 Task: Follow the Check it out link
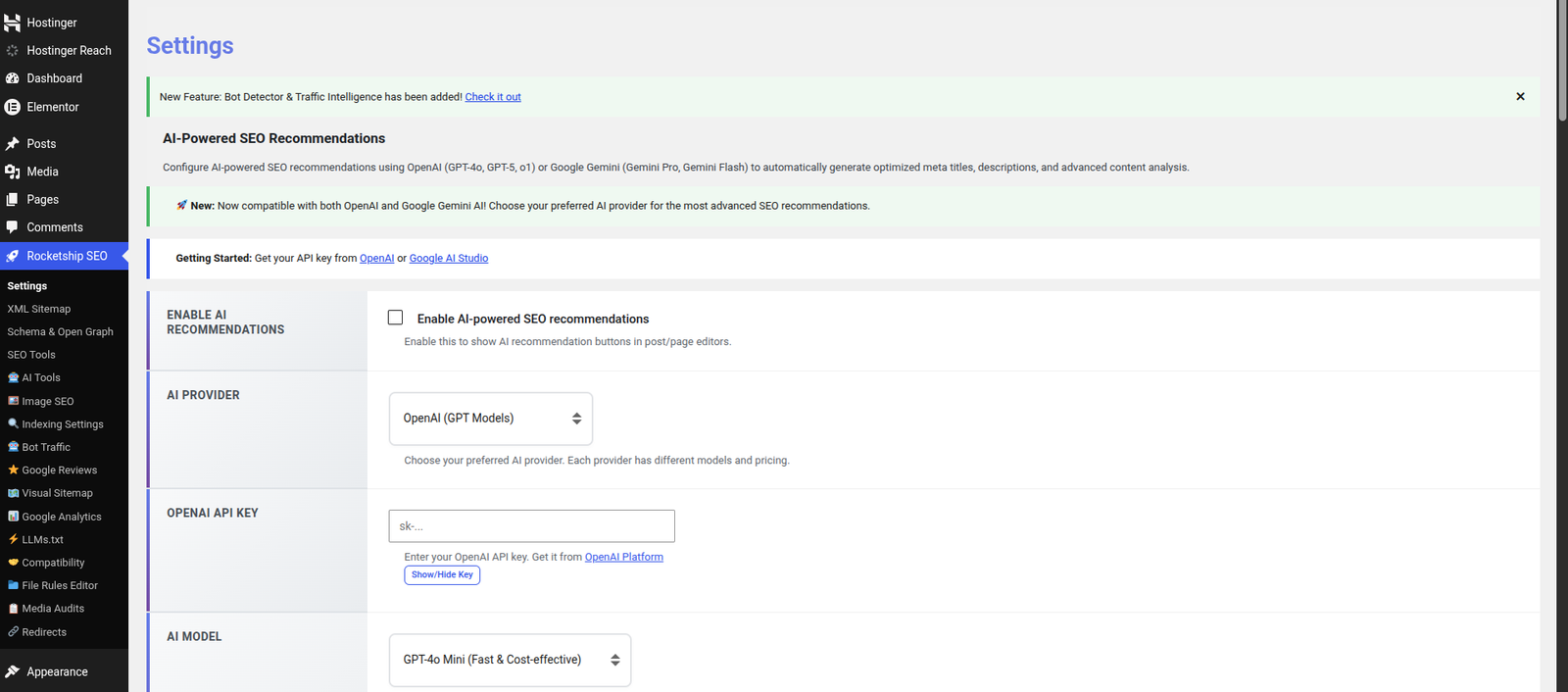coord(493,97)
